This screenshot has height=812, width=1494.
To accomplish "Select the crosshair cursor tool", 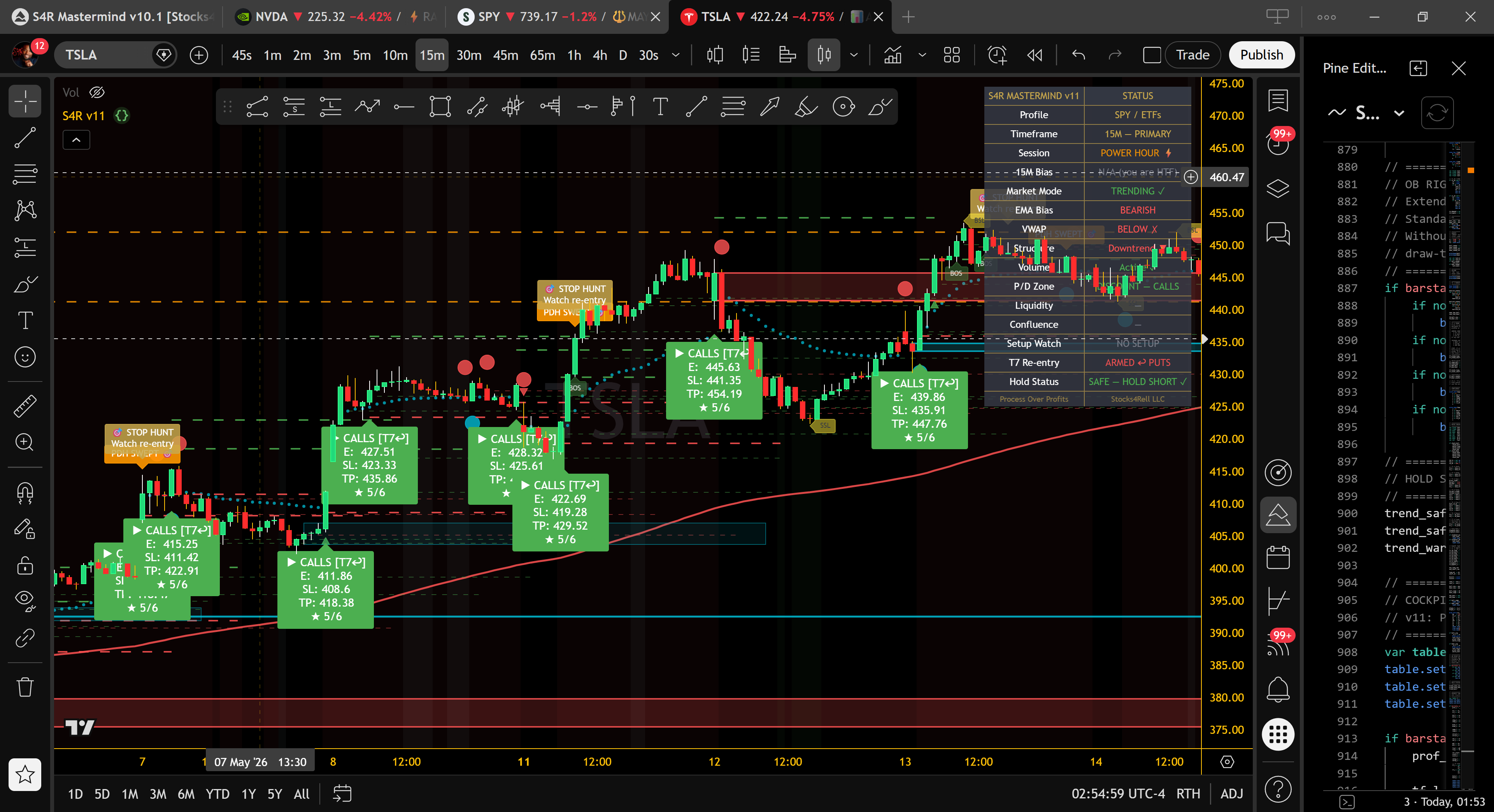I will tap(25, 101).
